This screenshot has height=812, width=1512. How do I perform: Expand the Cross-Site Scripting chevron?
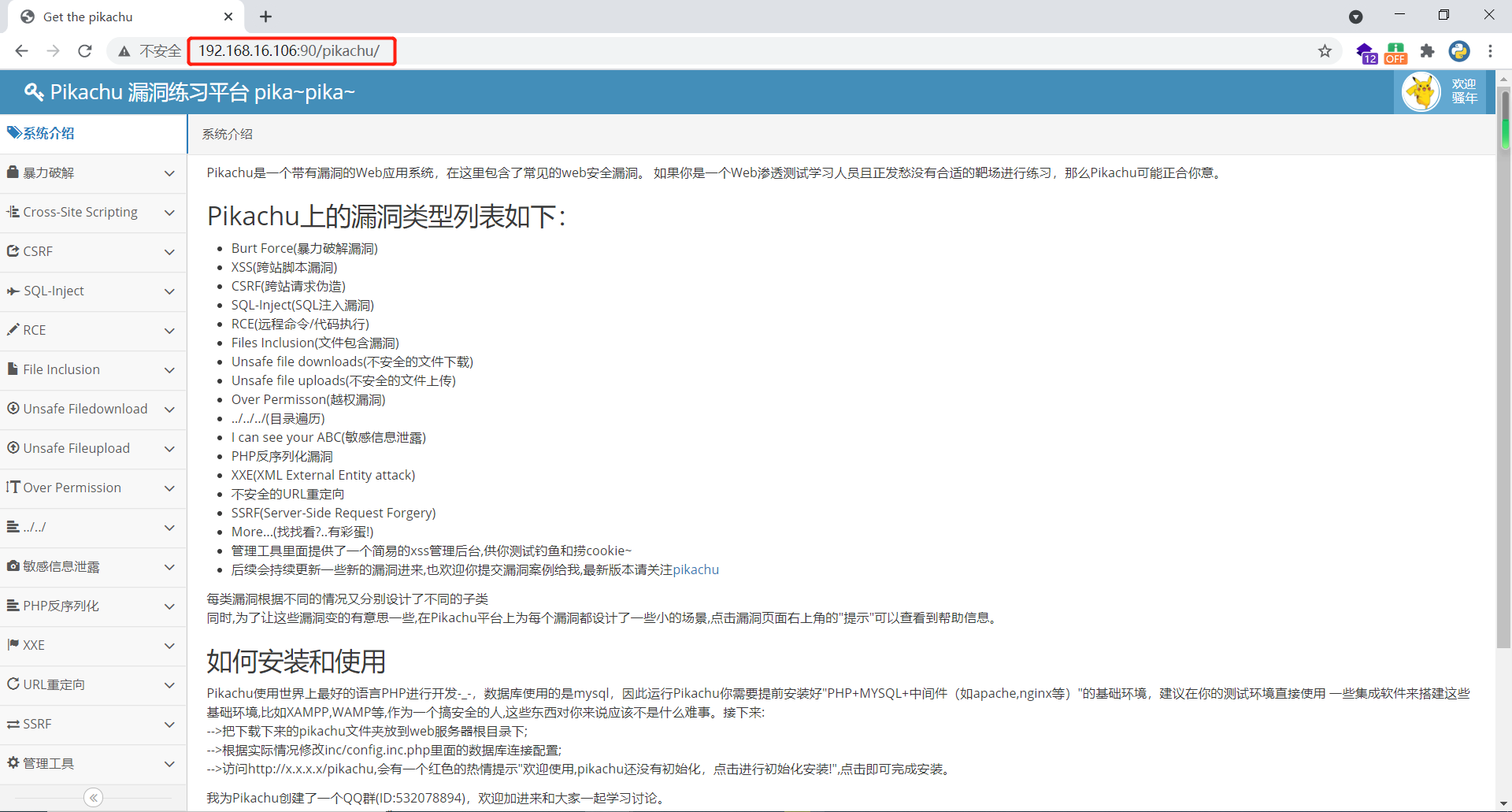pyautogui.click(x=169, y=213)
